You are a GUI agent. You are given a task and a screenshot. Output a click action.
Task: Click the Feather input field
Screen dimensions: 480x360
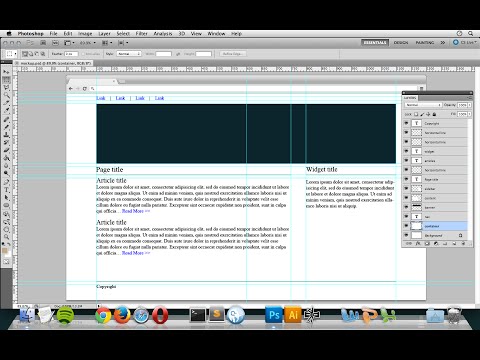pyautogui.click(x=71, y=54)
